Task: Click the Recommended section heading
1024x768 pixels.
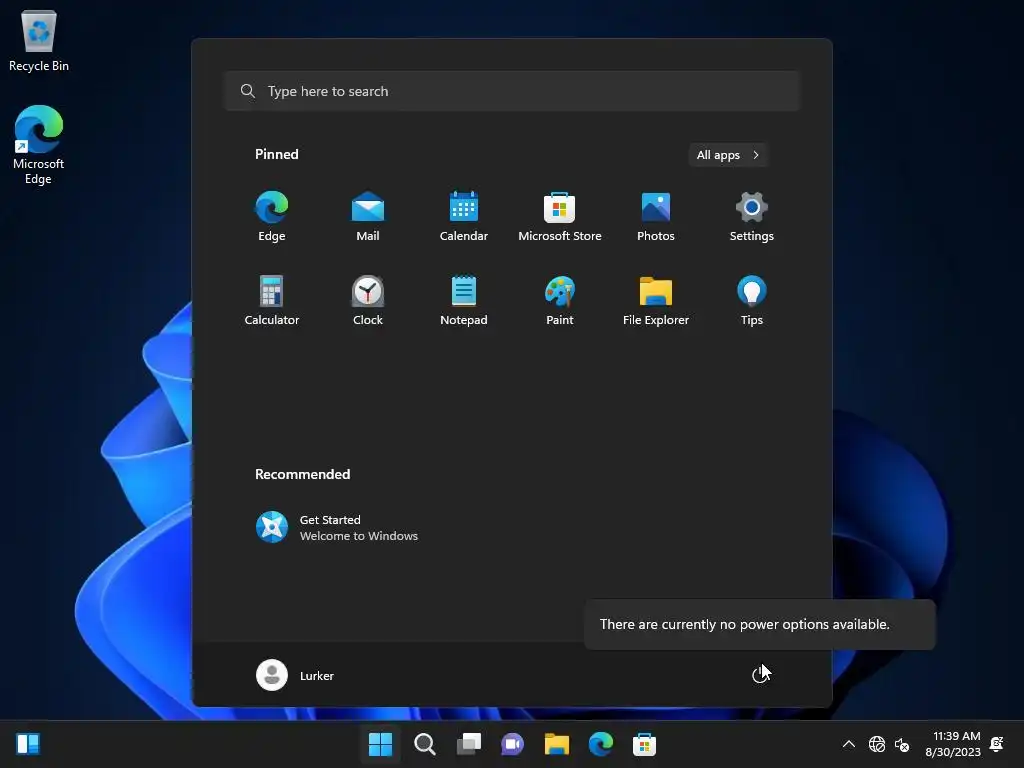Action: (302, 474)
